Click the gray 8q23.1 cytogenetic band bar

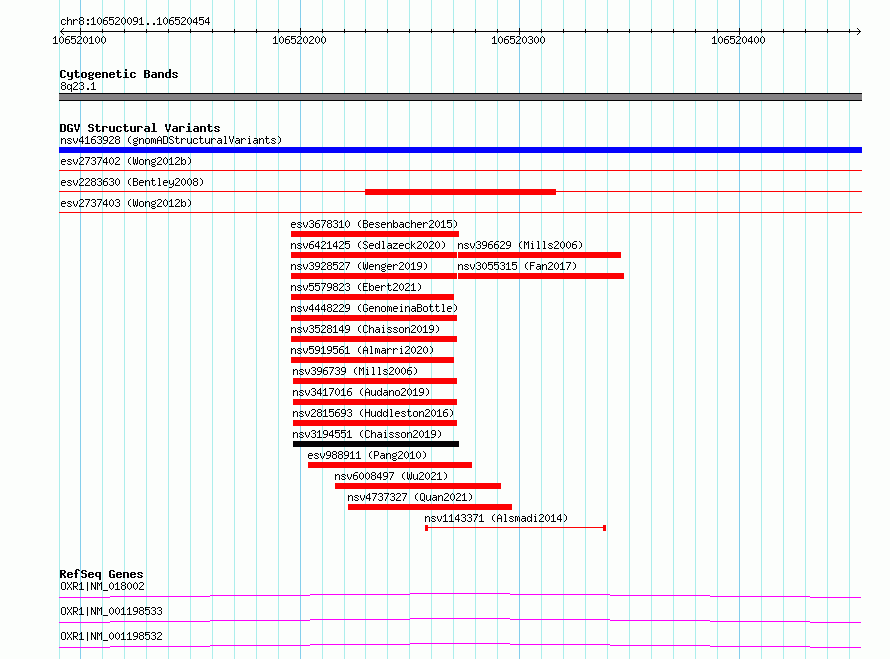460,97
